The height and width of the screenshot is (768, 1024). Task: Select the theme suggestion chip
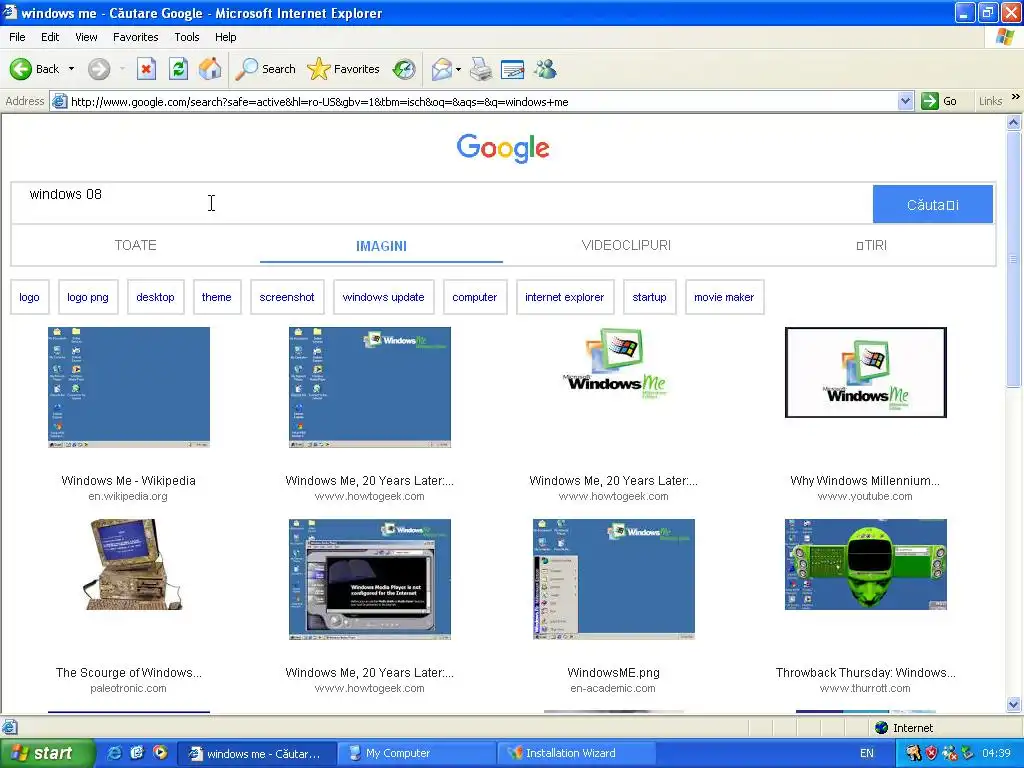217,297
